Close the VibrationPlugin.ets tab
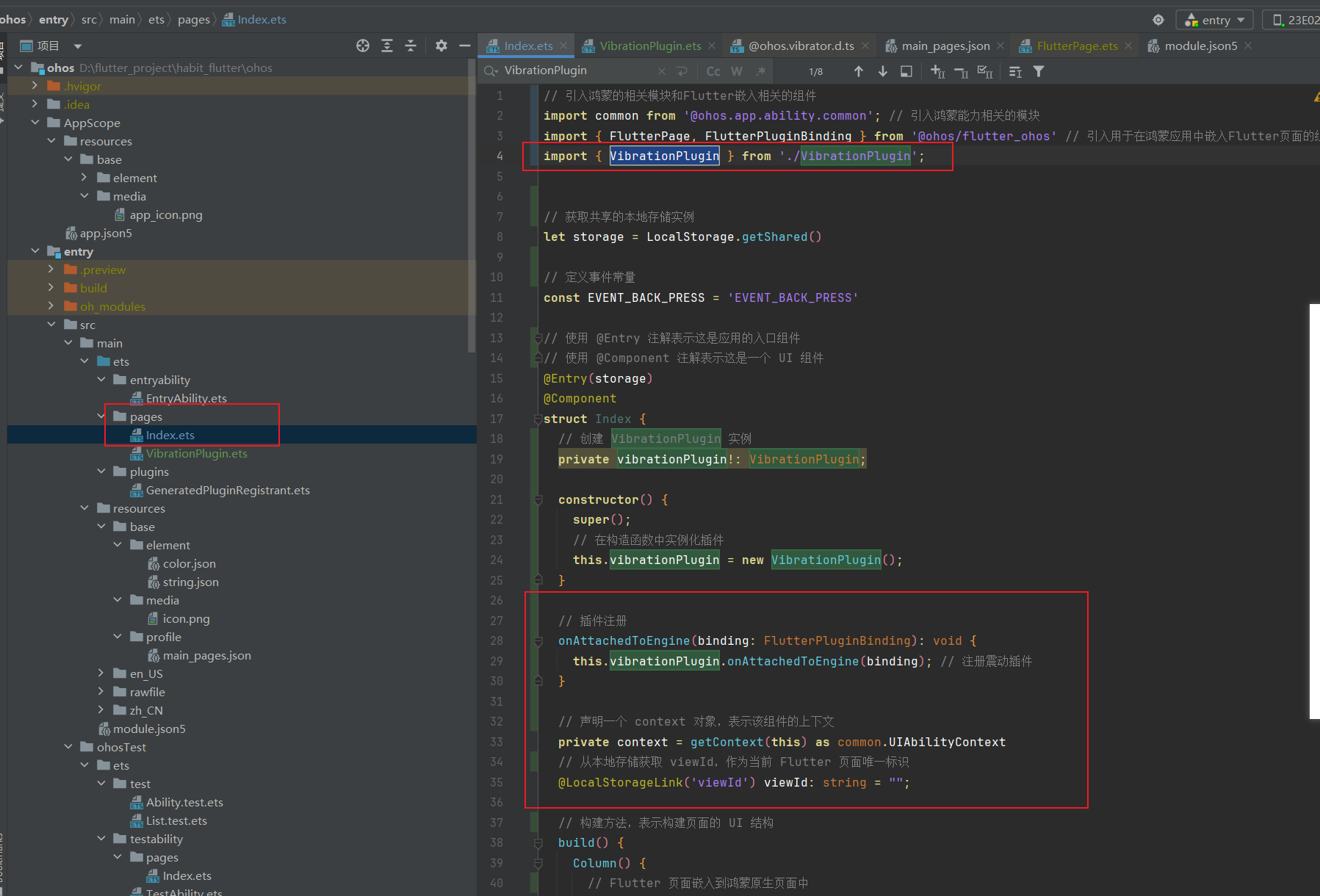Image resolution: width=1320 pixels, height=896 pixels. [x=712, y=46]
